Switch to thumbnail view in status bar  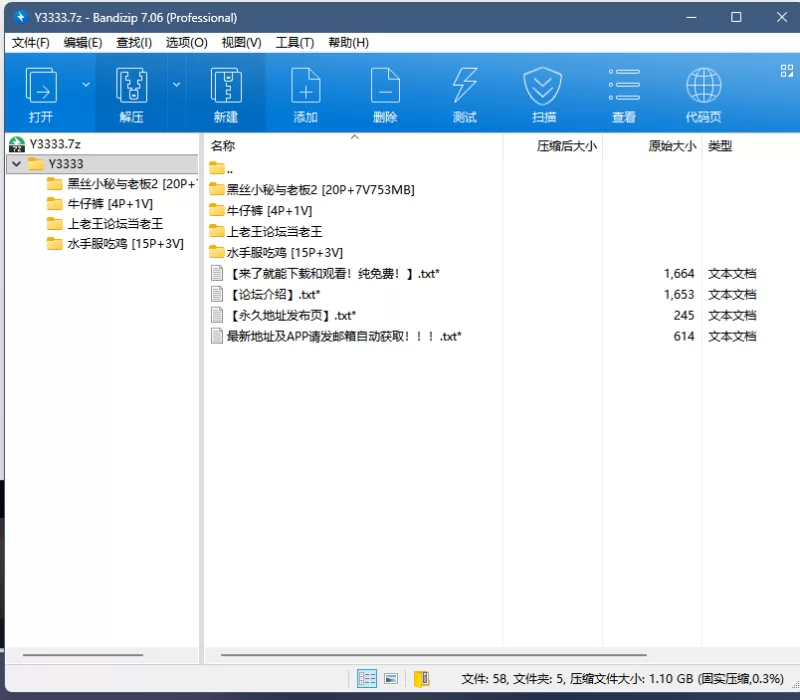coord(391,679)
